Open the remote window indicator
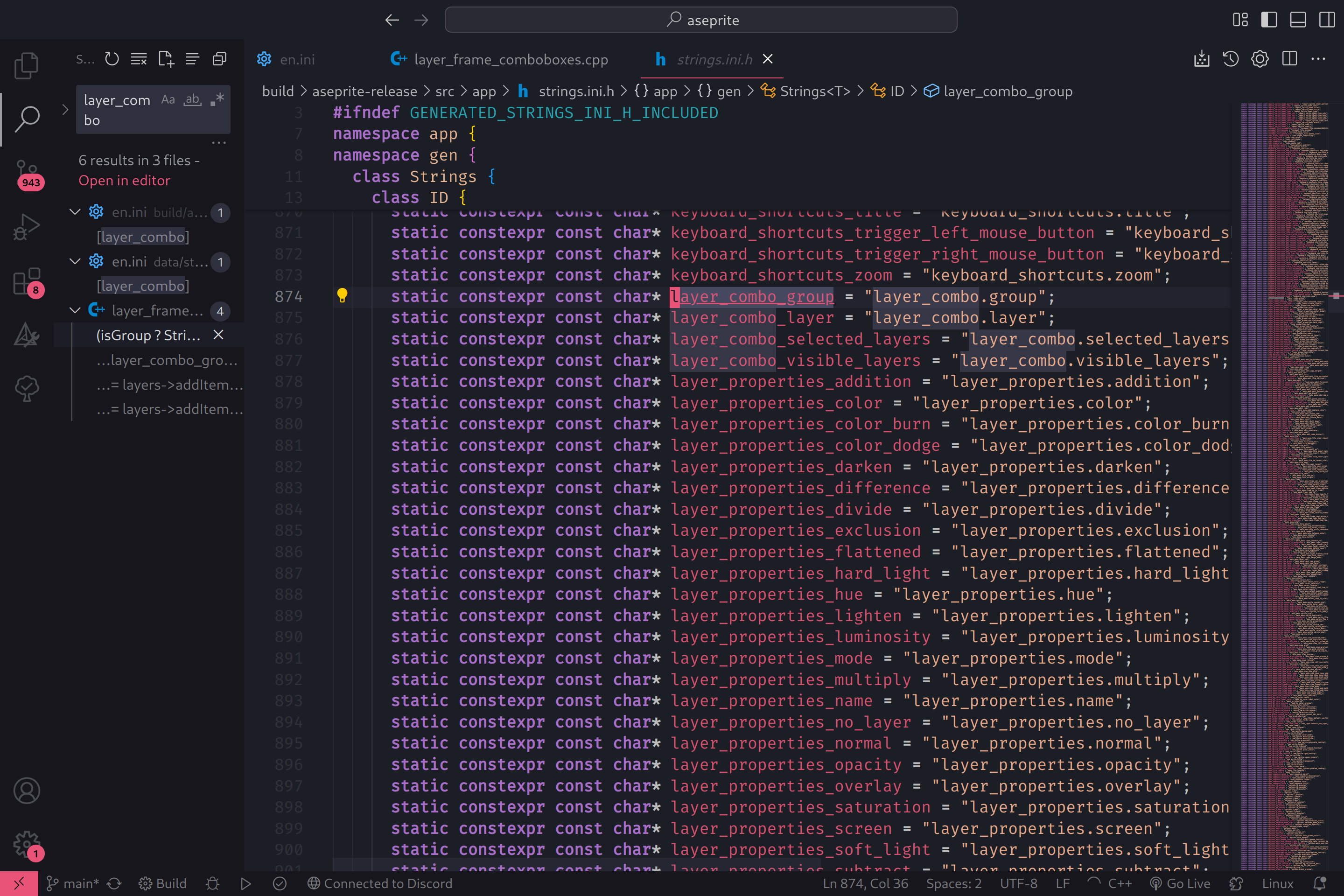Screen dimensions: 1344x896 pos(19,883)
